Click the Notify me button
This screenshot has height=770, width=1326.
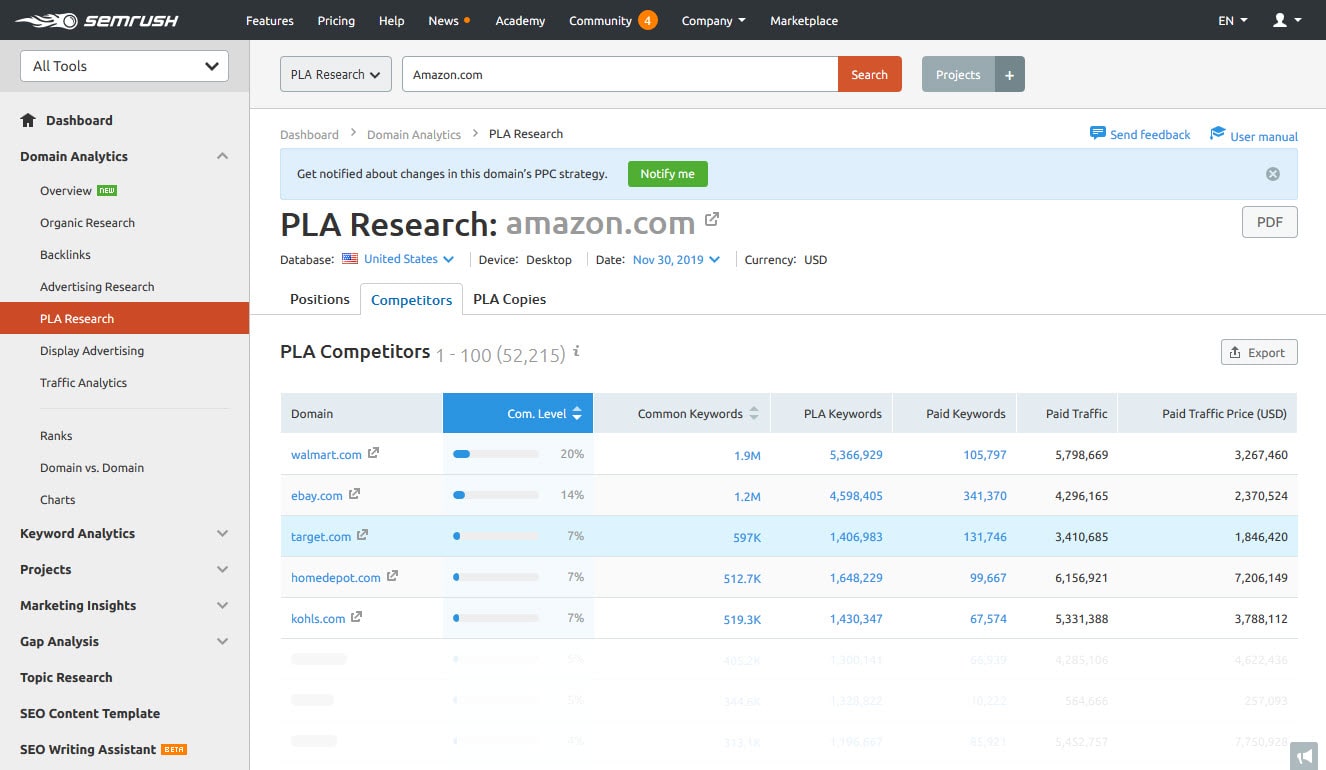coord(667,173)
